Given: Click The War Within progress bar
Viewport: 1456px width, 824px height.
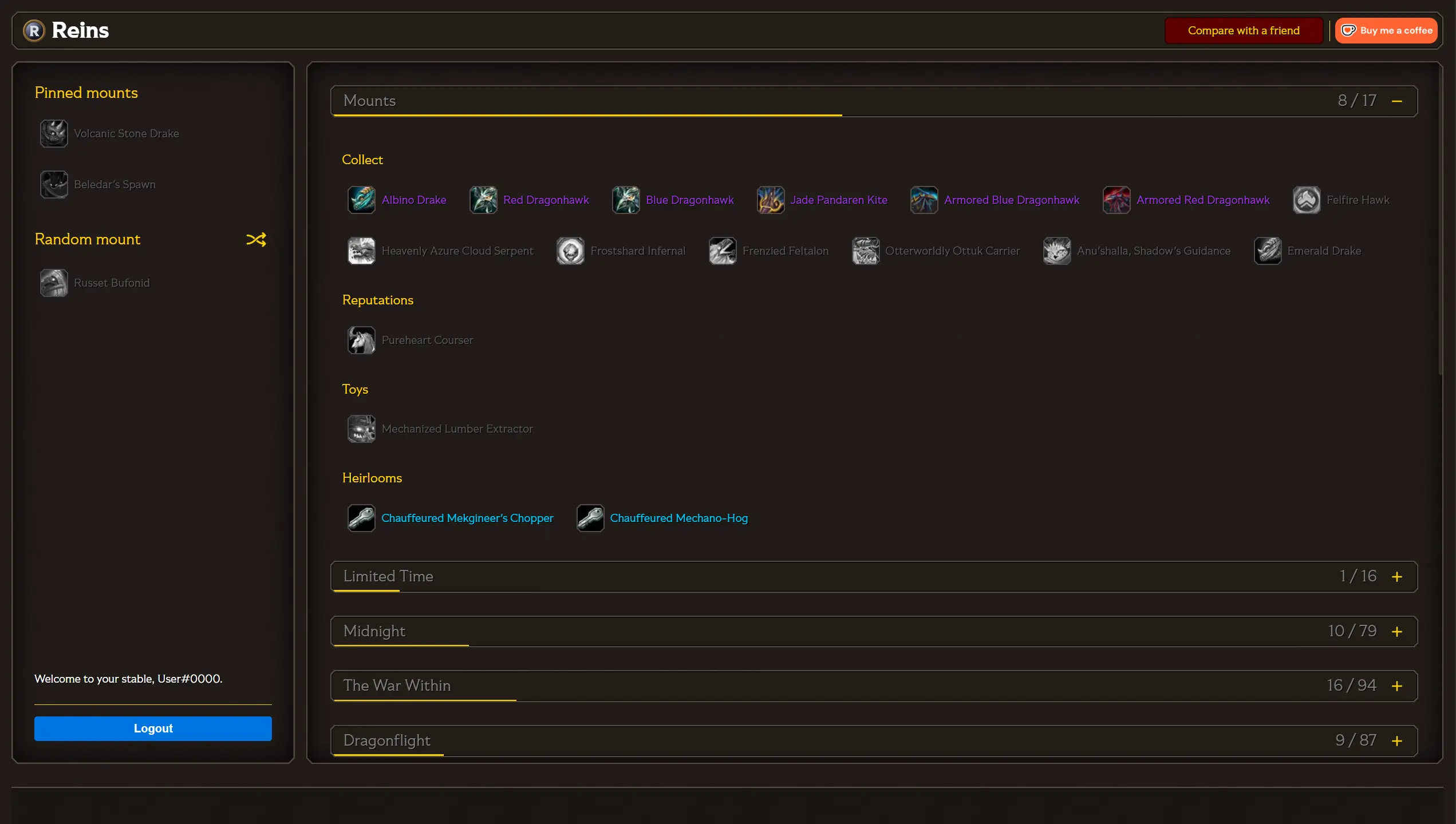Looking at the screenshot, I should pyautogui.click(x=424, y=700).
